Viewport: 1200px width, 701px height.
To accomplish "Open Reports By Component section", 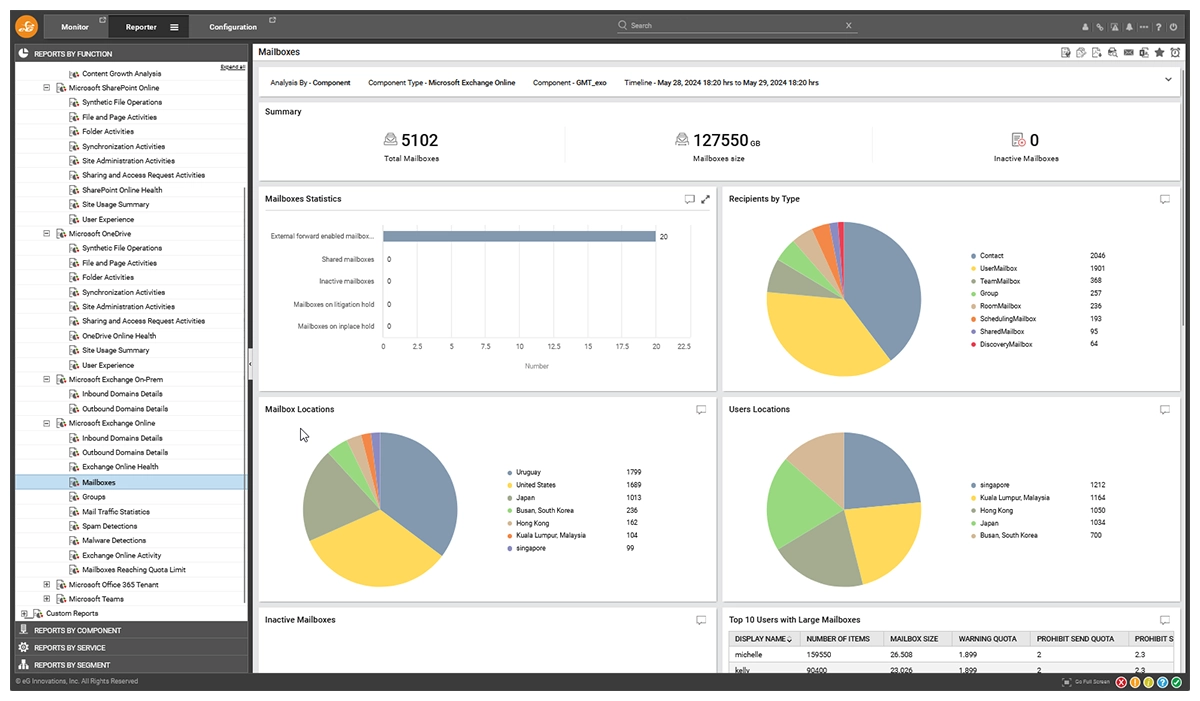I will click(131, 631).
